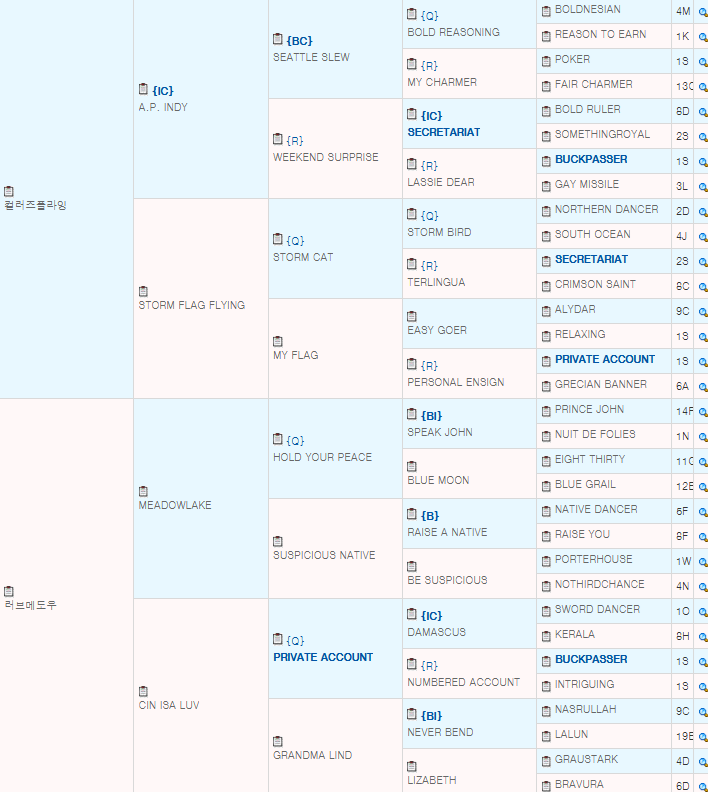Viewport: 708px width, 792px height.
Task: Click the family number 2D beside NORTHERN DANCER
Action: coord(682,211)
